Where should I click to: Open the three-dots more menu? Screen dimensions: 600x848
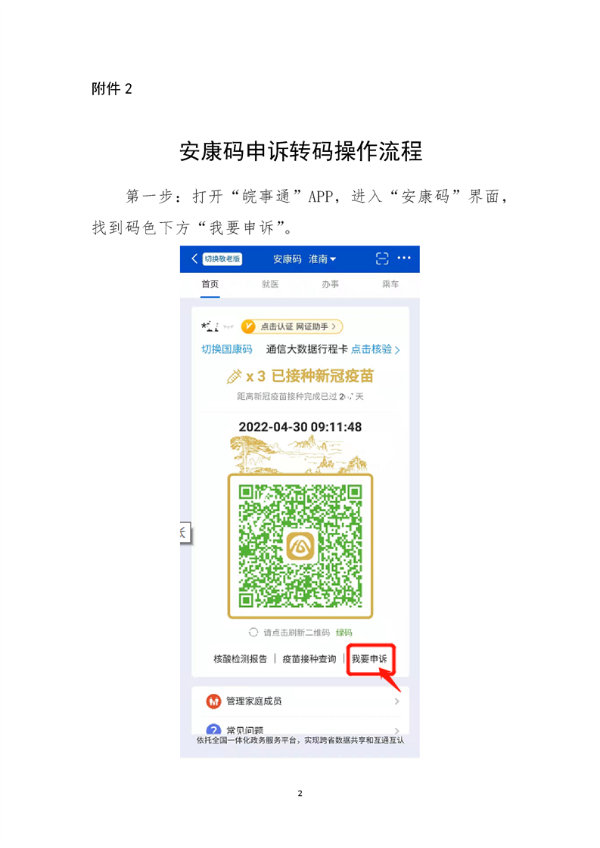point(404,258)
